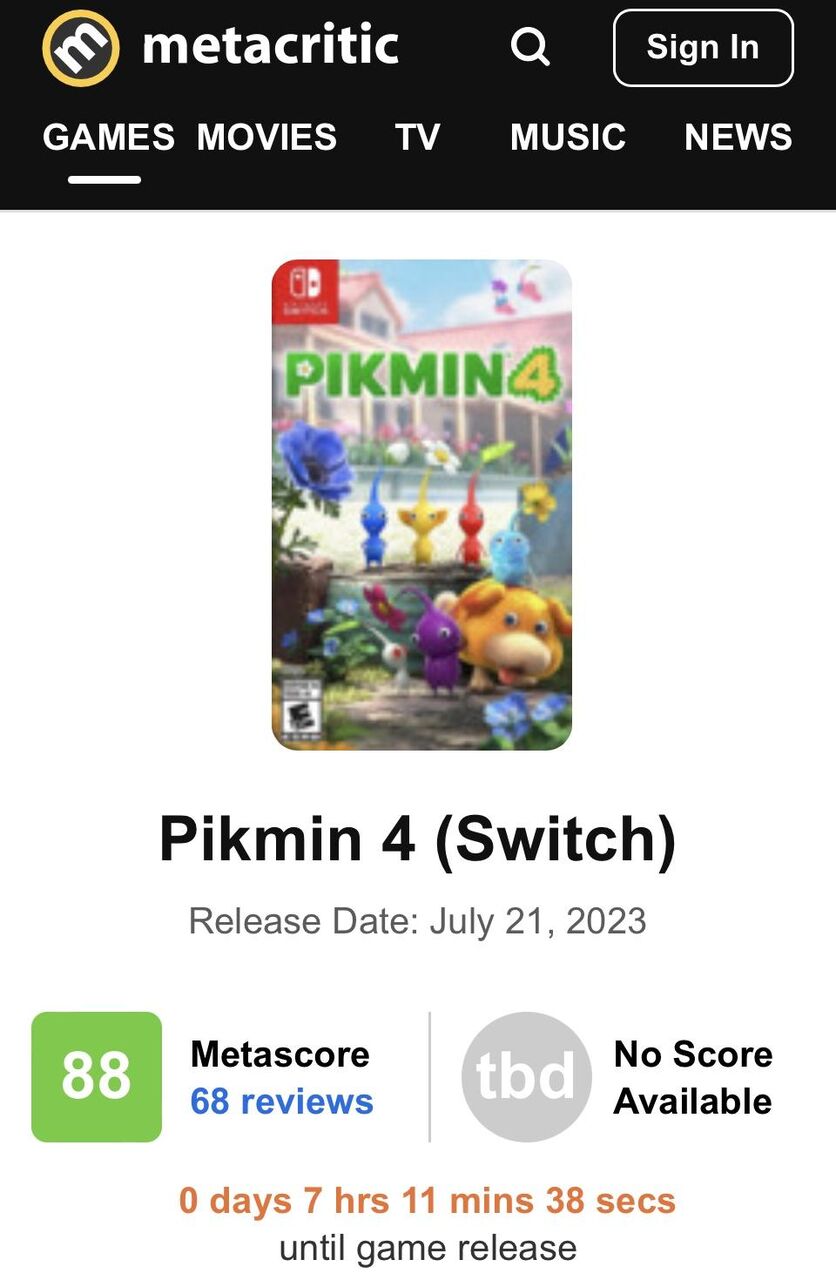
Task: Go to the MUSIC tab
Action: pos(568,137)
